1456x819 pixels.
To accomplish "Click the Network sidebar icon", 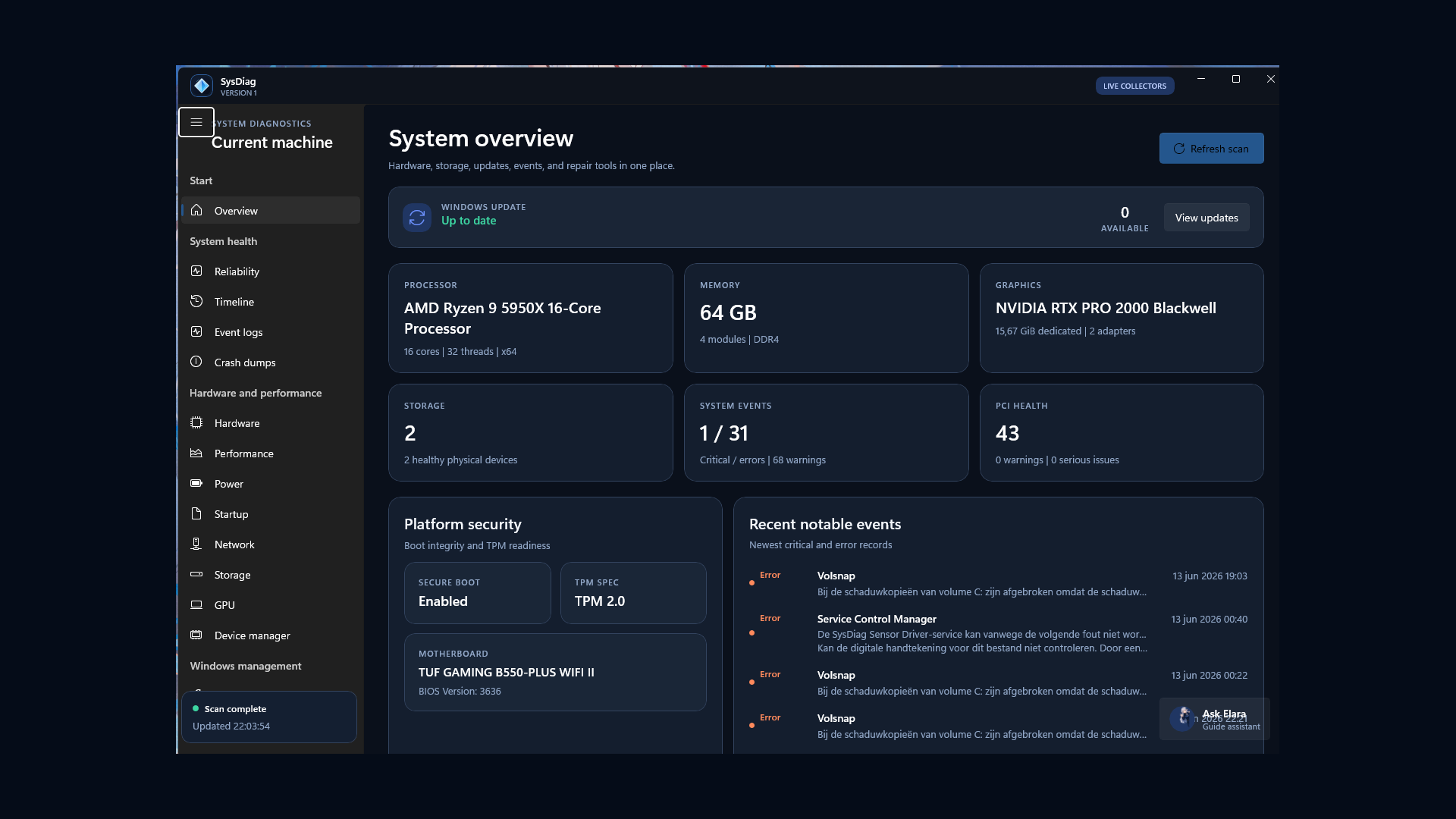I will [x=196, y=544].
